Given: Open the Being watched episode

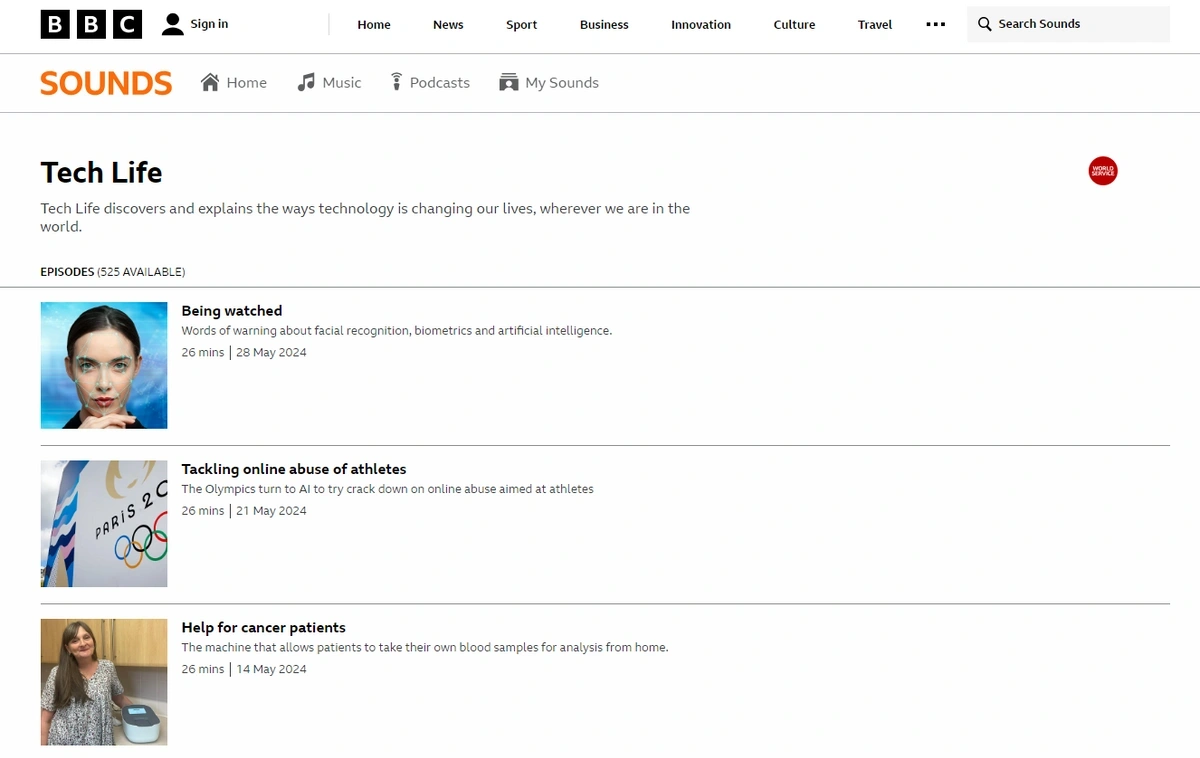Looking at the screenshot, I should coord(232,311).
